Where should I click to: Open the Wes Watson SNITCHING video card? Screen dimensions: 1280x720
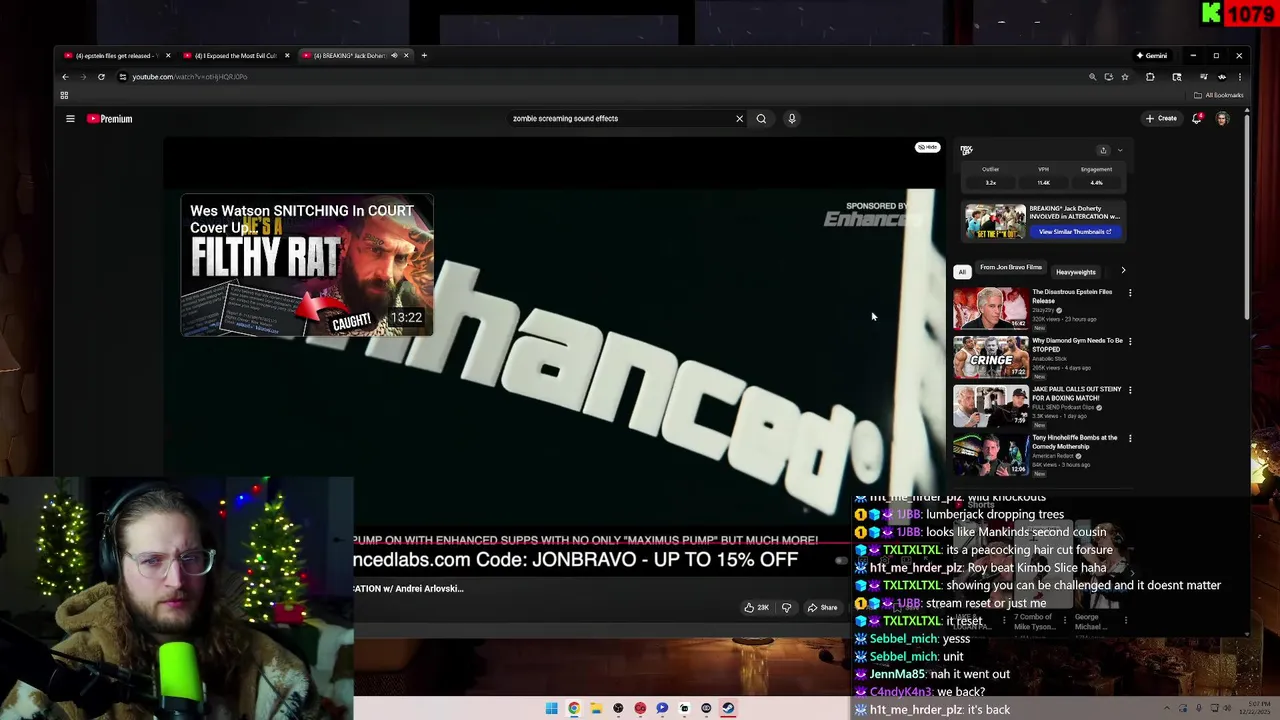[307, 266]
